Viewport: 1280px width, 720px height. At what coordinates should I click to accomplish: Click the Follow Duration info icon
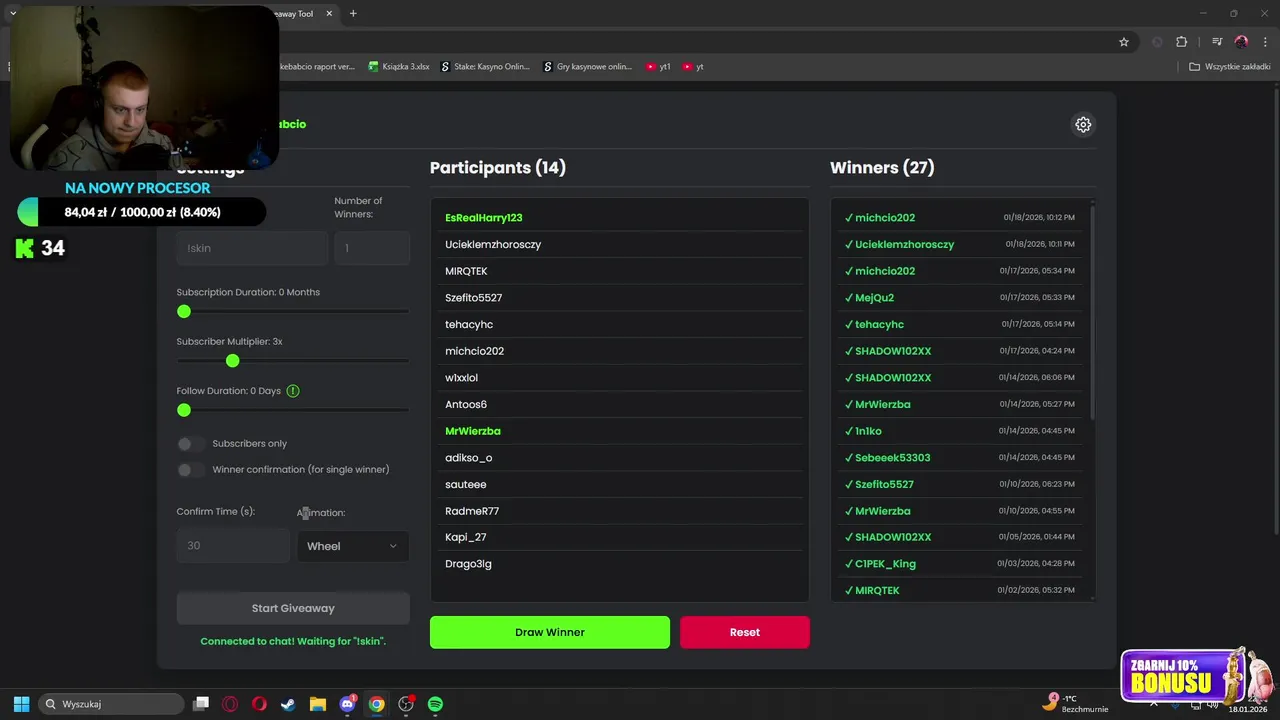[x=293, y=391]
